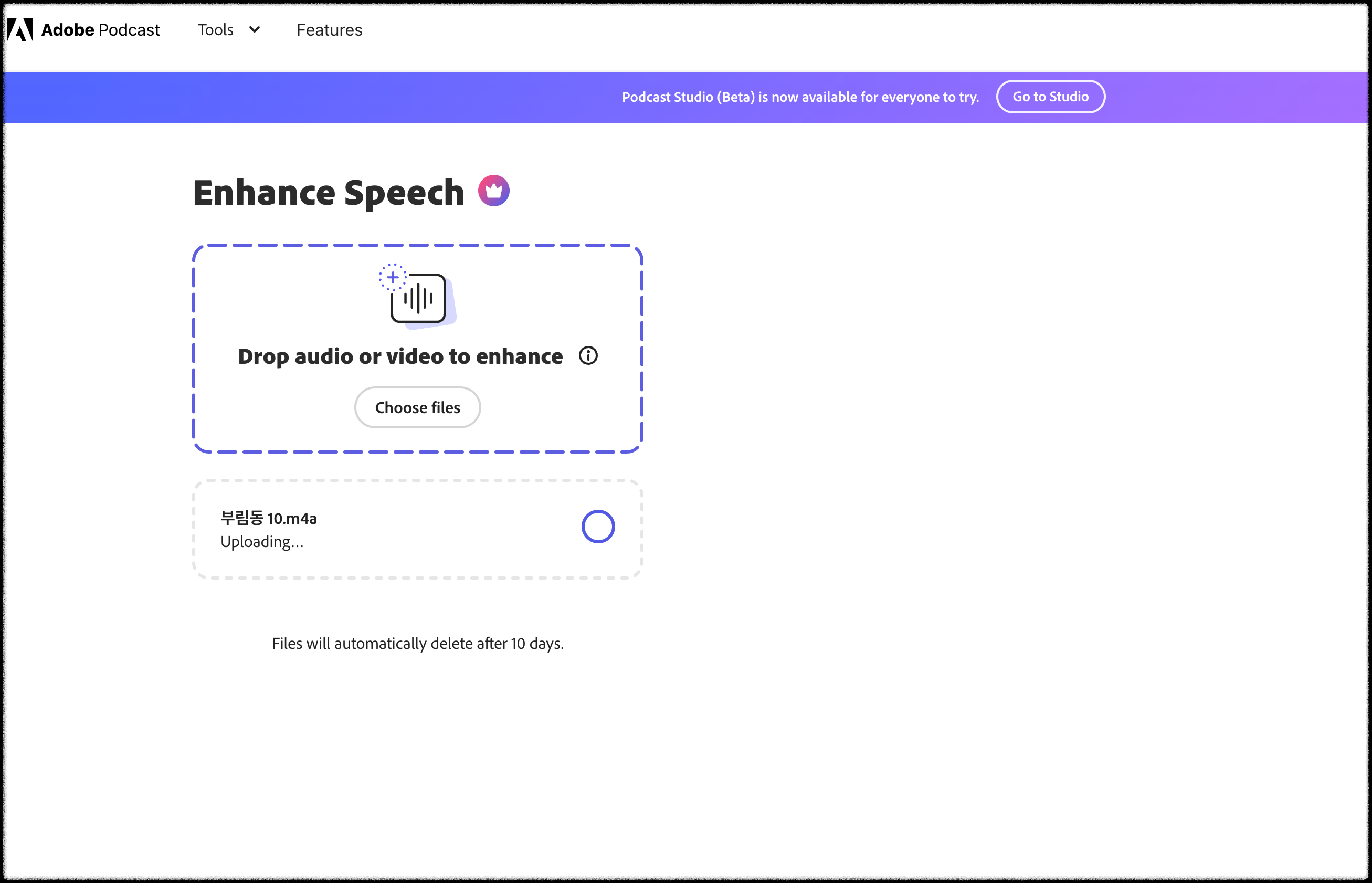Click the Go to Studio button
The width and height of the screenshot is (1372, 883).
click(x=1050, y=97)
